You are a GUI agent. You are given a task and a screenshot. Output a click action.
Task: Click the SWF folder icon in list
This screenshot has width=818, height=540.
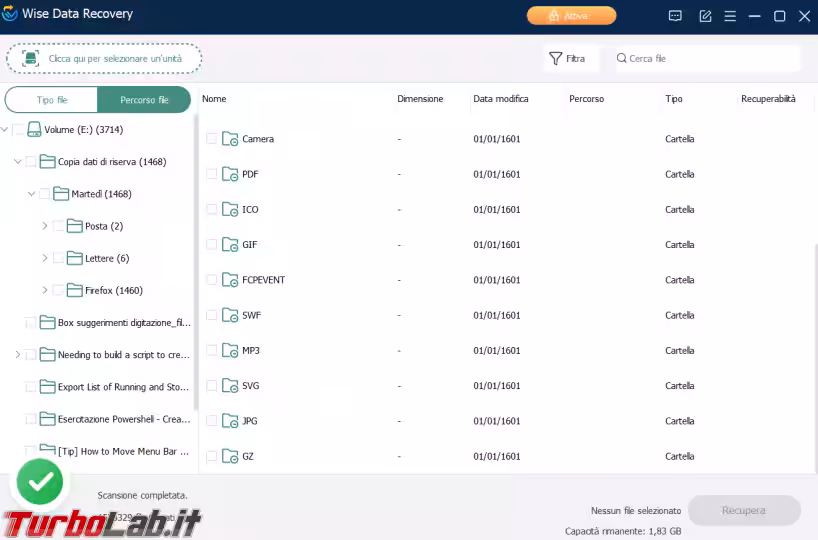230,315
